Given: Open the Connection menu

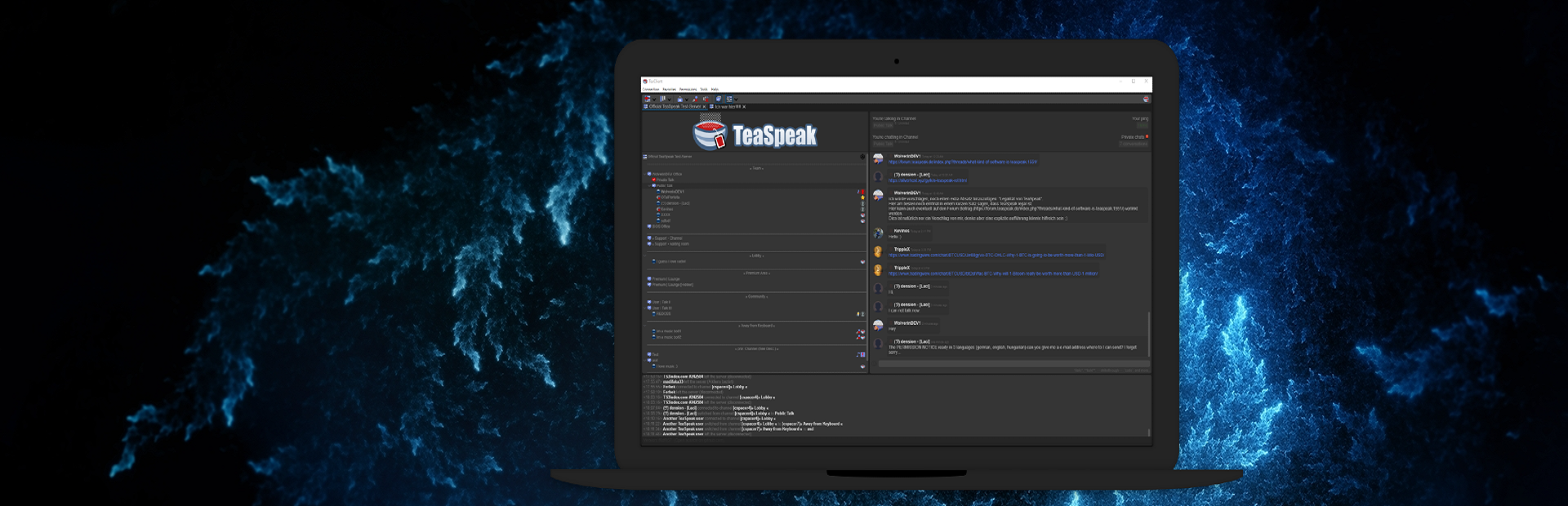Looking at the screenshot, I should (x=651, y=90).
